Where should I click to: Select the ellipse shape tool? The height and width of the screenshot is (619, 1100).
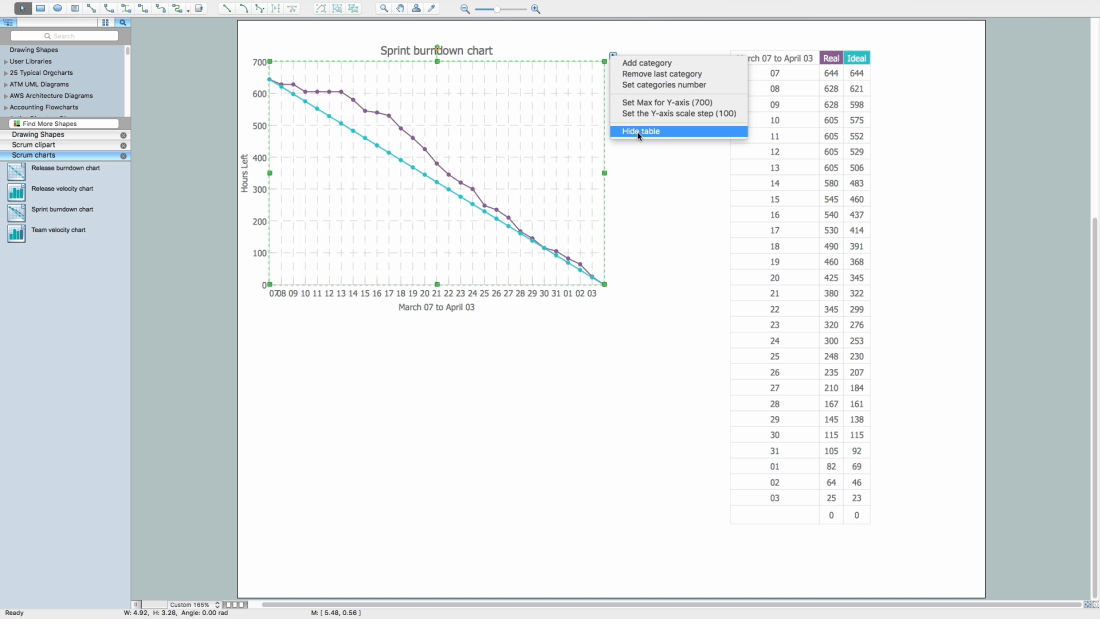pyautogui.click(x=58, y=8)
